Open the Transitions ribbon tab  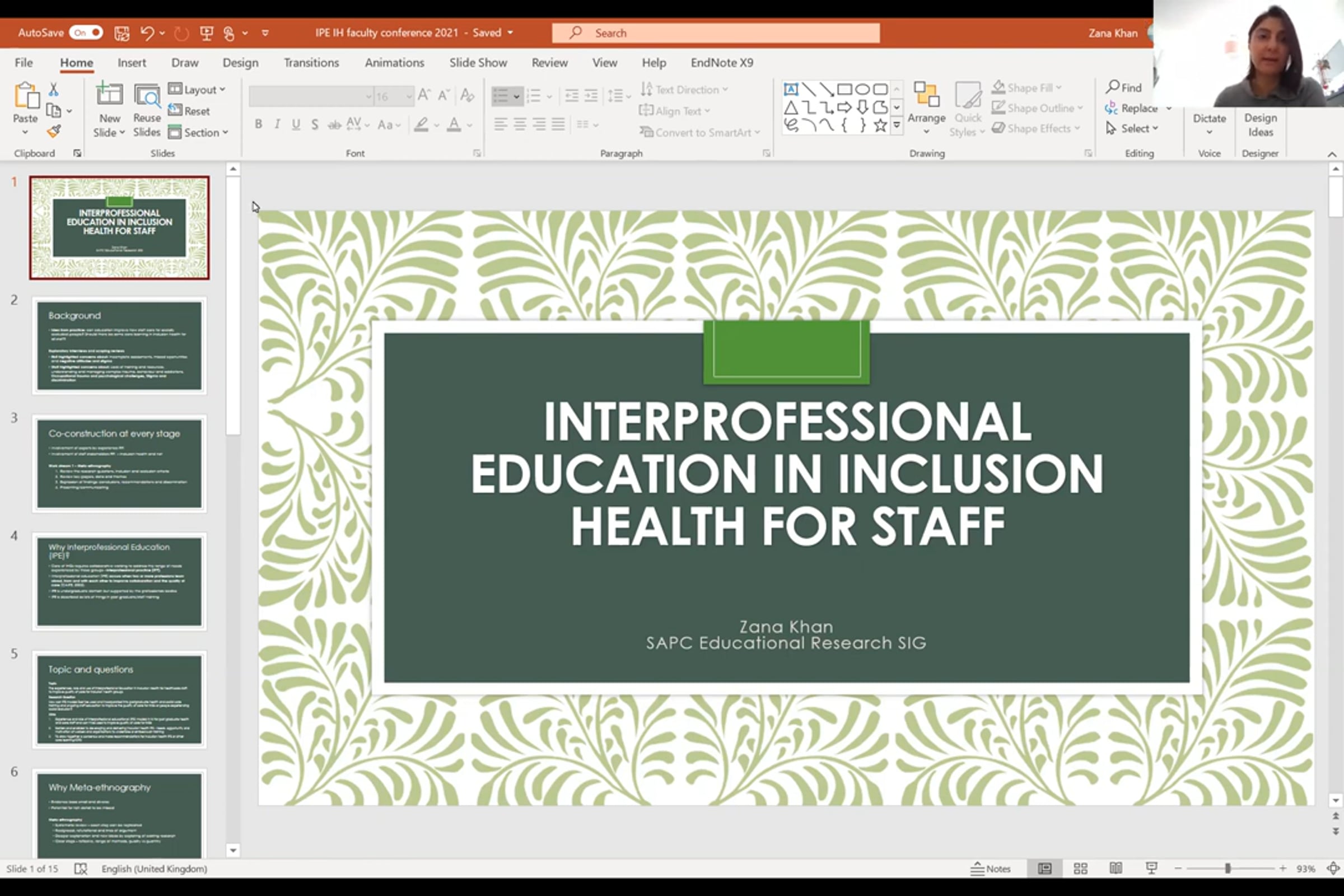(311, 62)
